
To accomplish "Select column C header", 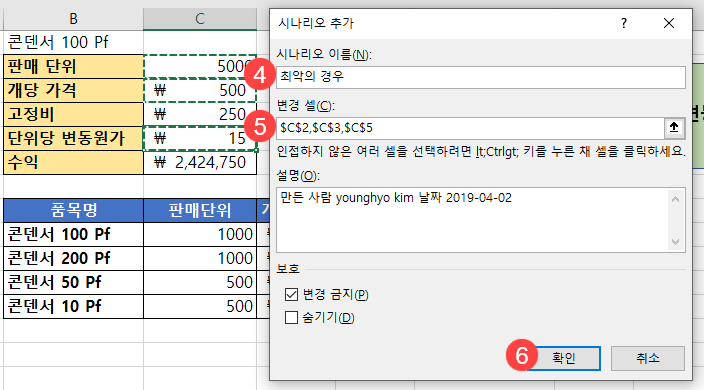I will click(x=200, y=19).
